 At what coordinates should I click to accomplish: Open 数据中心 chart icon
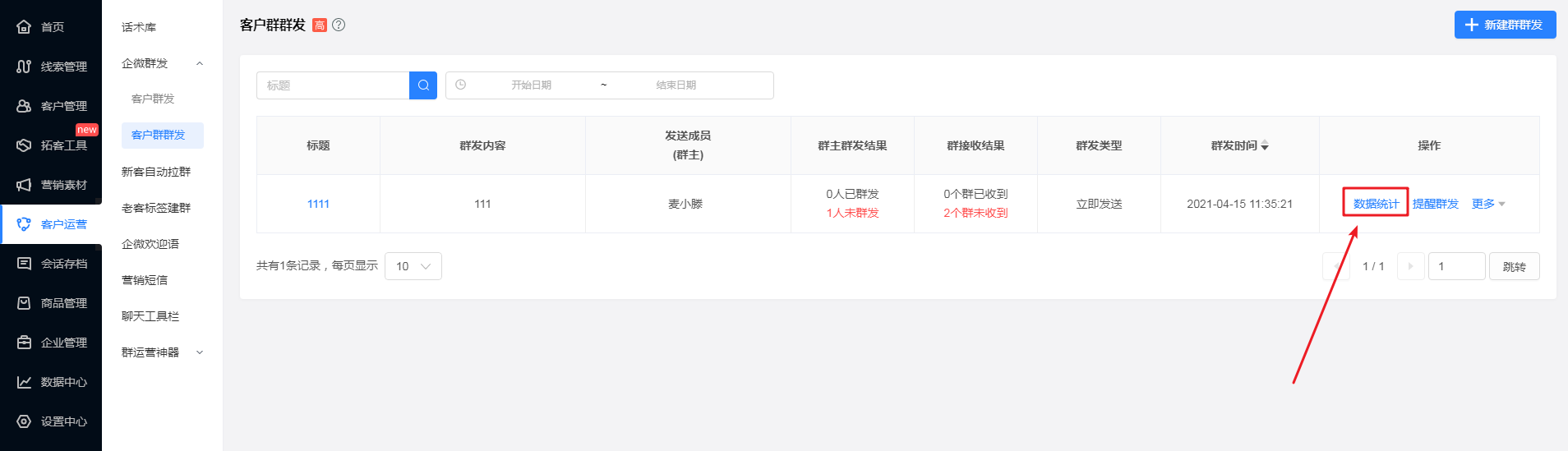(x=24, y=382)
